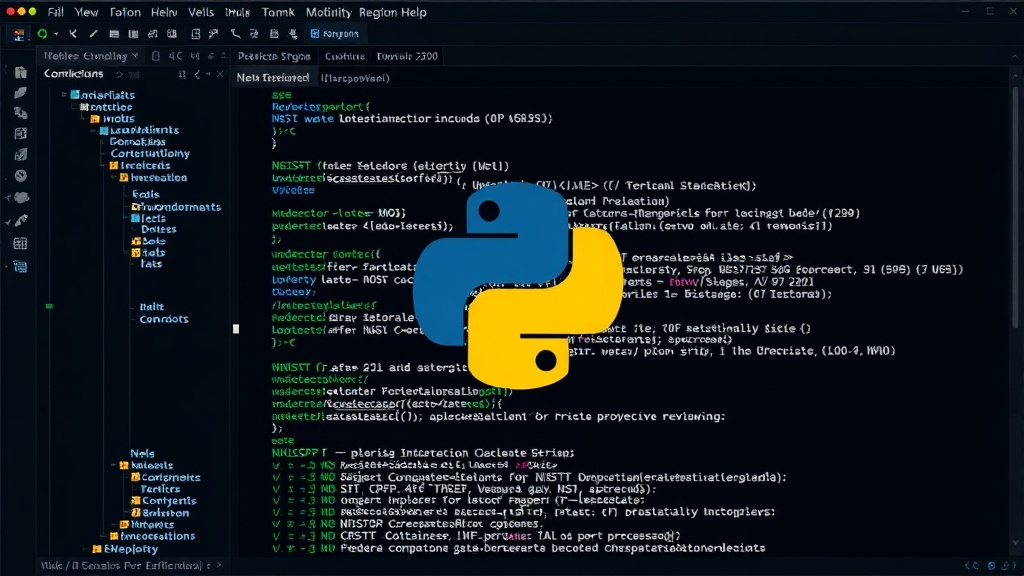
Task: Click the wrench icon in the left sidebar
Action: click(x=21, y=221)
